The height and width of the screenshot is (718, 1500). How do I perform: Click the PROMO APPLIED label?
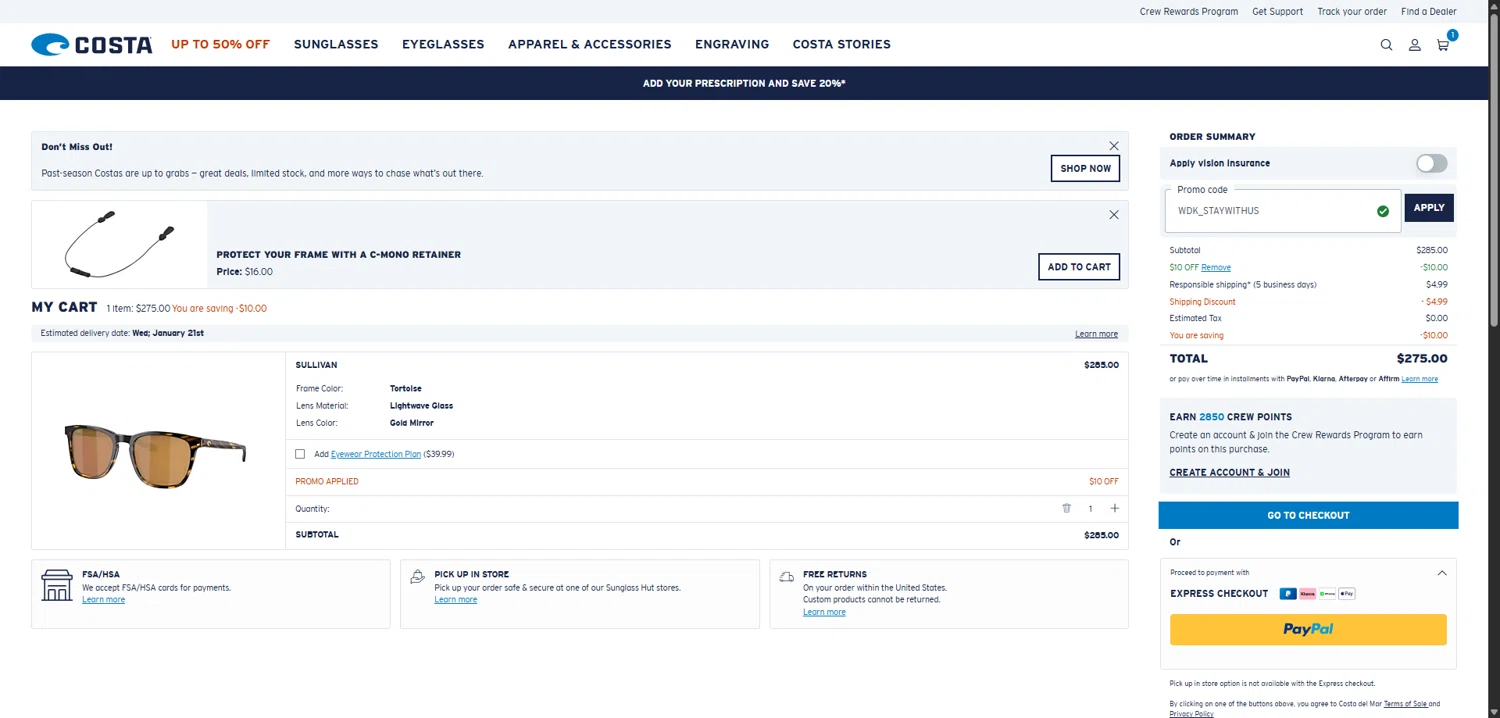click(x=327, y=481)
